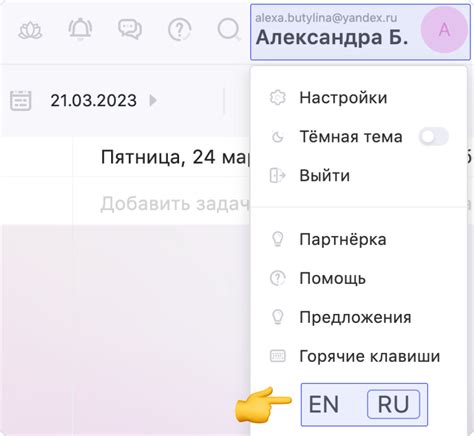Click the lightbulb icon beside Предложения

click(277, 317)
